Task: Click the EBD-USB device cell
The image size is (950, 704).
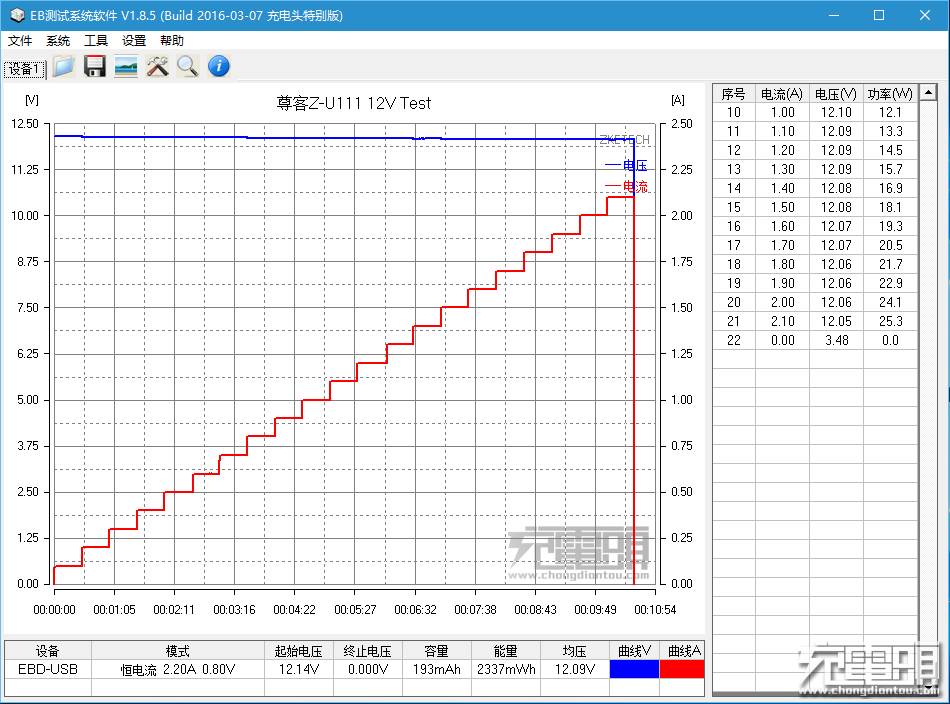Action: [48, 669]
